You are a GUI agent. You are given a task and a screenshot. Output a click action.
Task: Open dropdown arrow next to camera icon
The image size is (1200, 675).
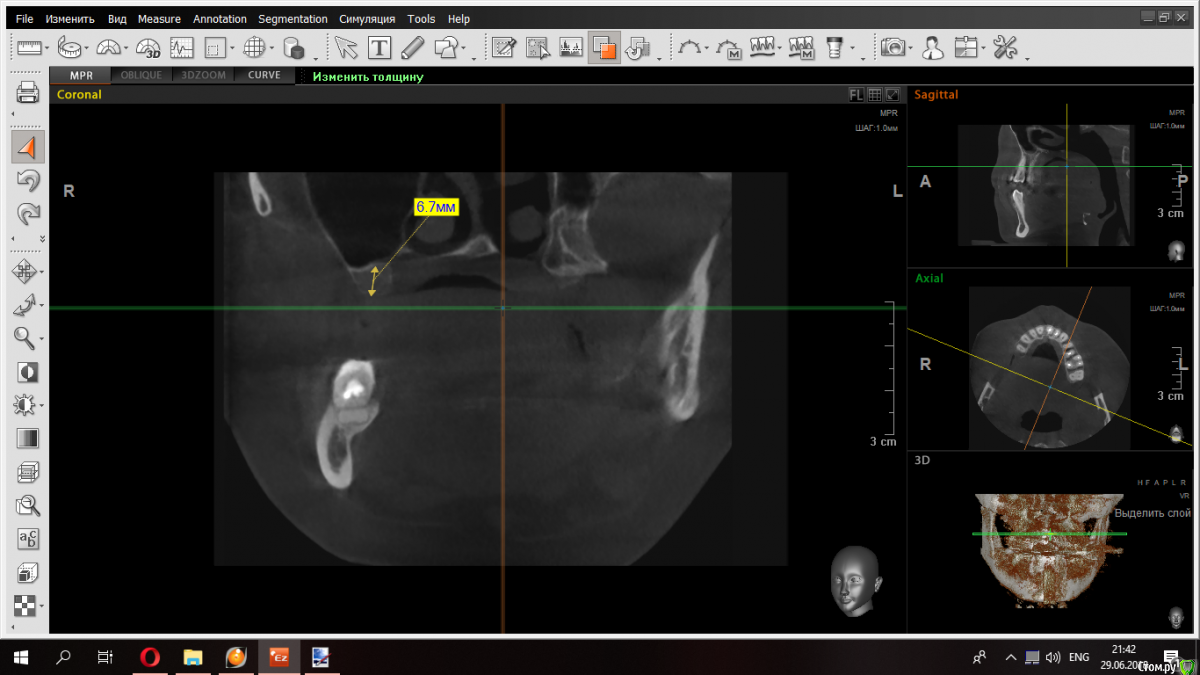click(x=911, y=48)
